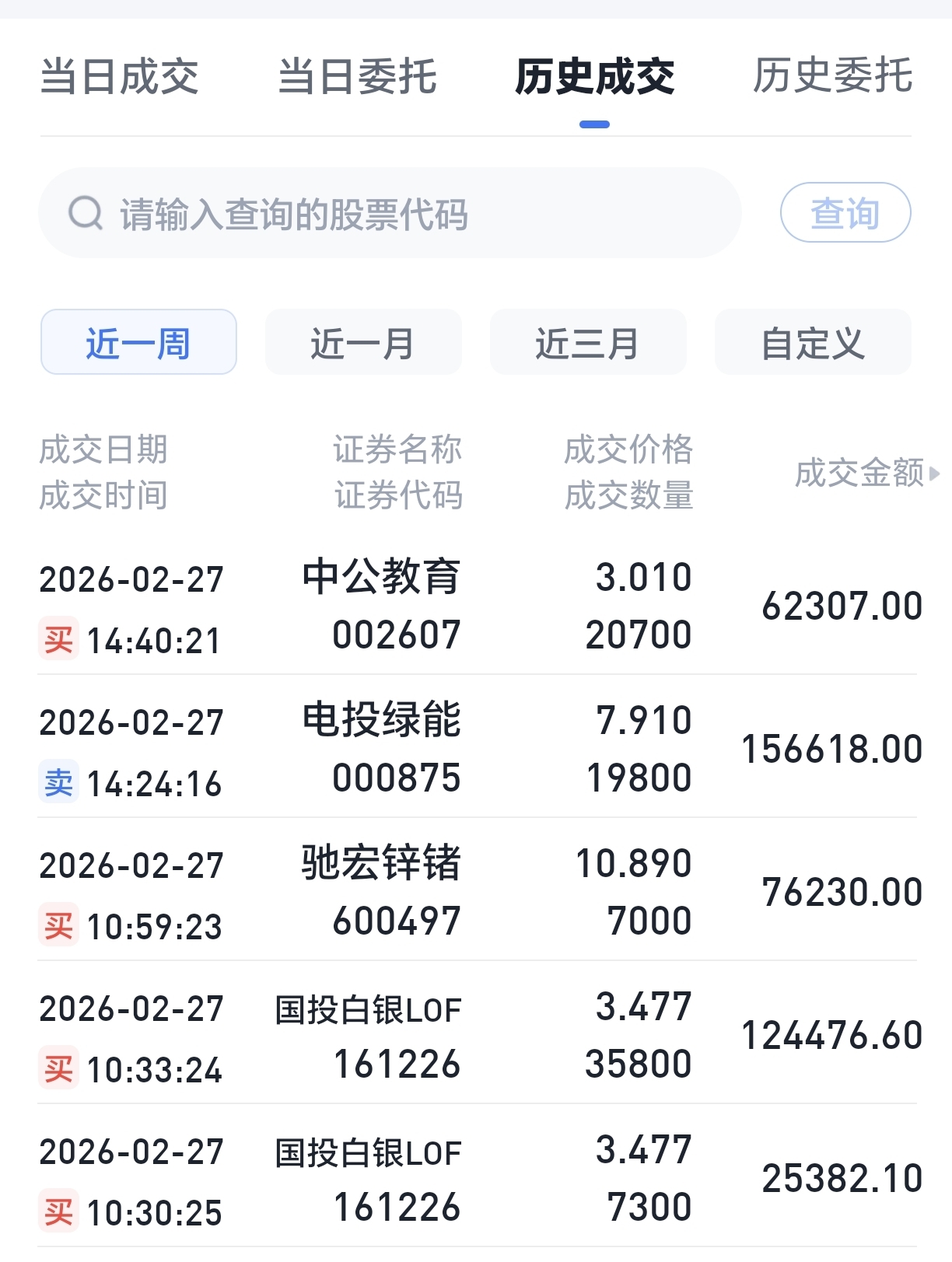Switch to the 当日委托 tab

point(357,76)
